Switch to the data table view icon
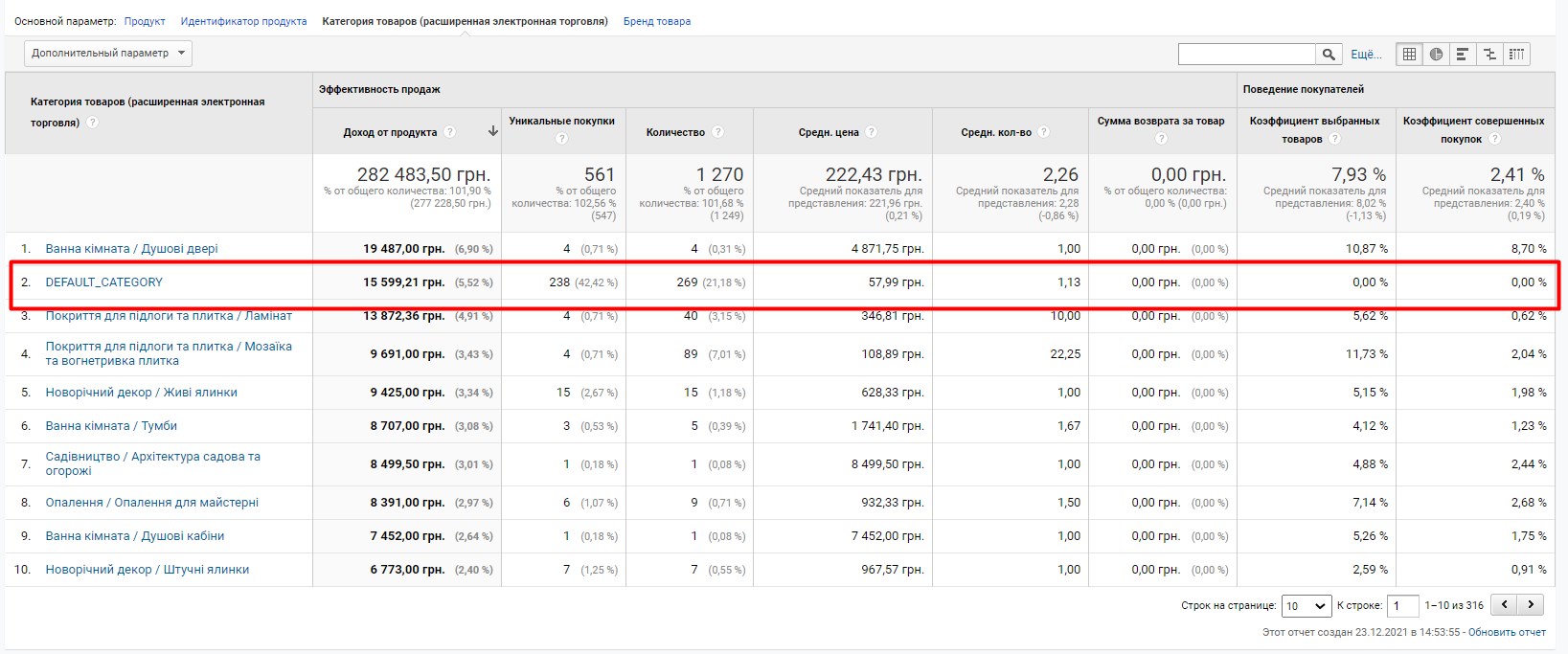Viewport: 1568px width, 654px height. [x=1409, y=55]
